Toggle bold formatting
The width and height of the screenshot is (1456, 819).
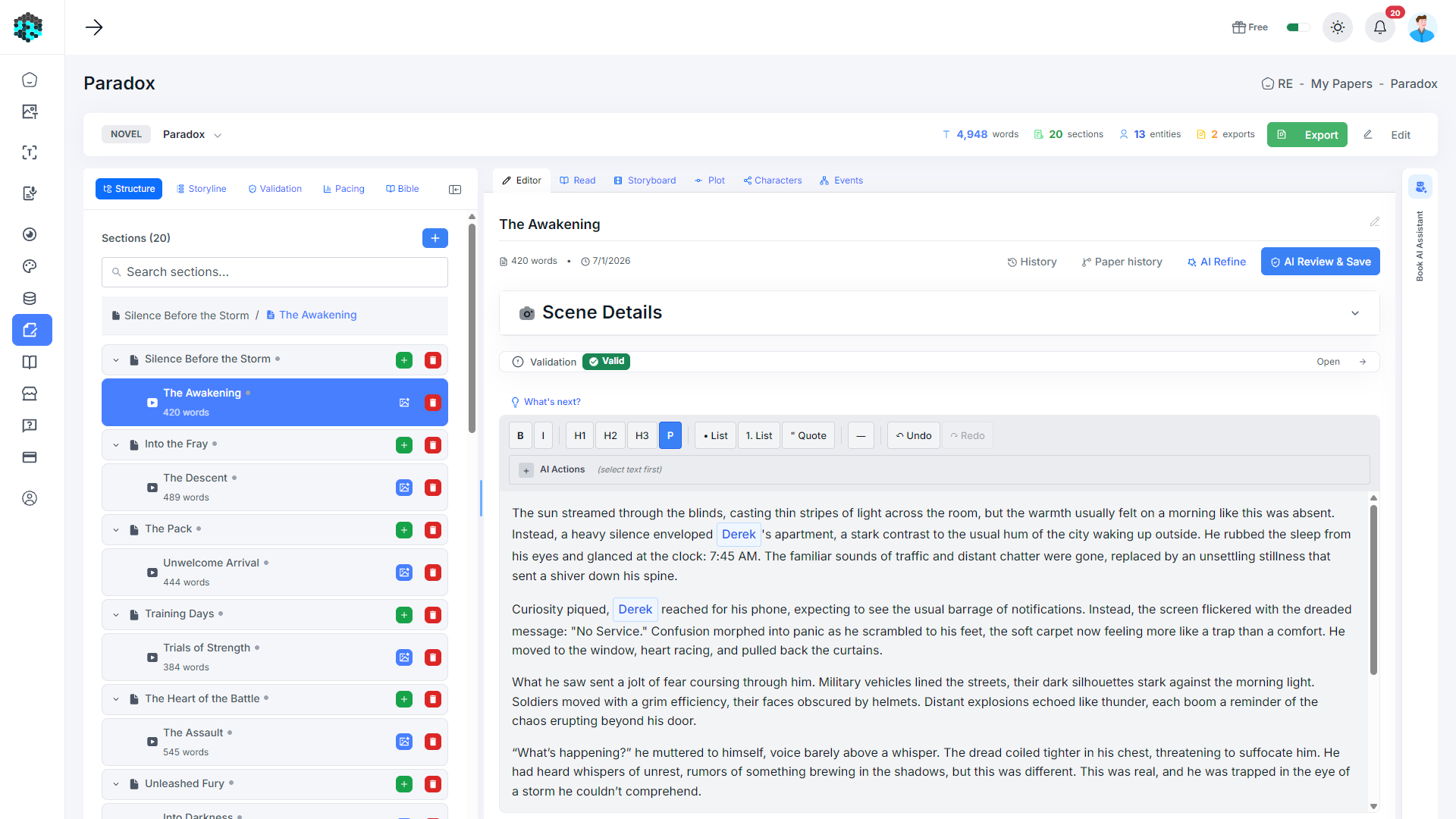point(520,435)
